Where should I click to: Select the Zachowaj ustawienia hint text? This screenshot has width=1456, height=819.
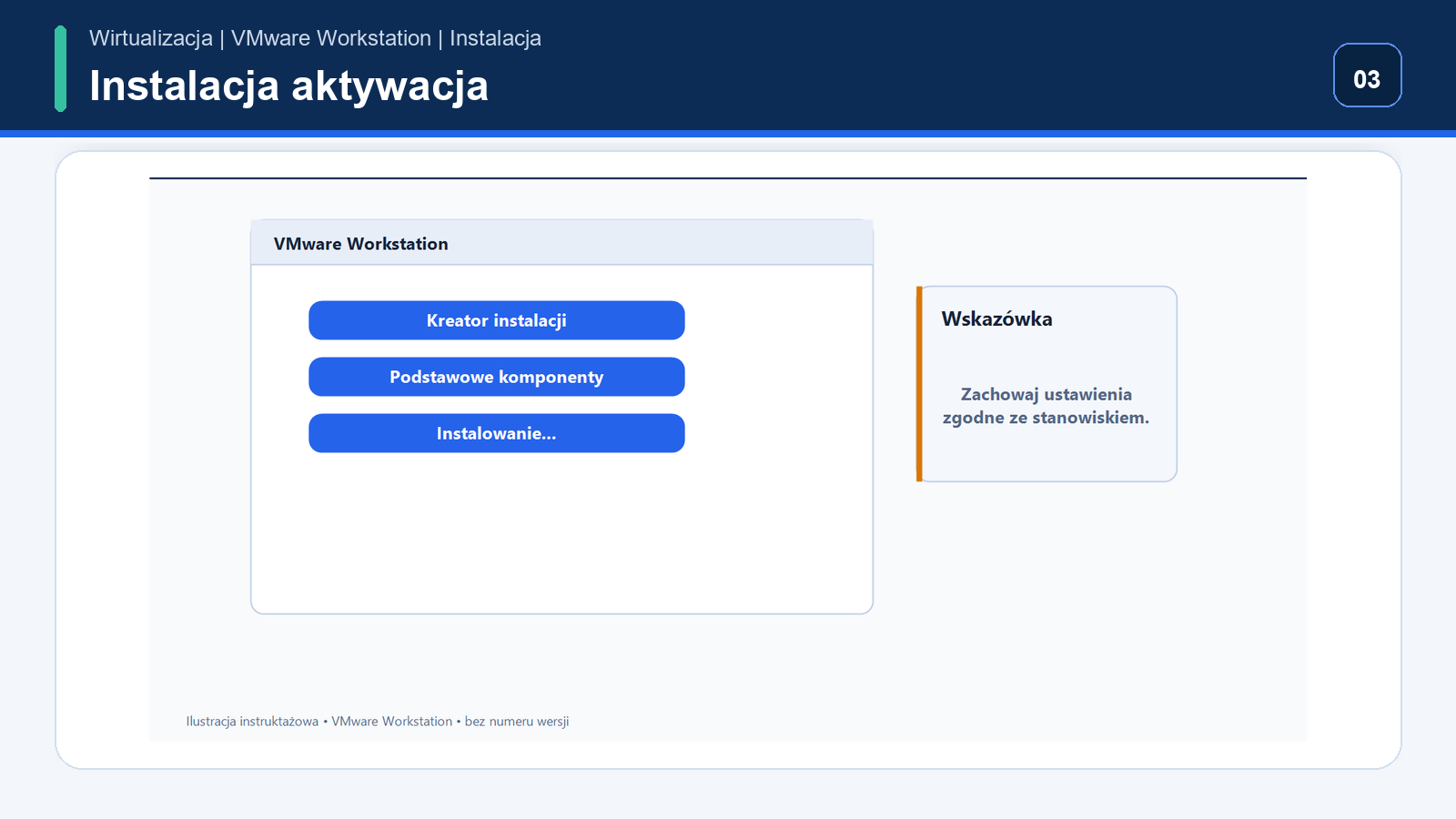1046,406
